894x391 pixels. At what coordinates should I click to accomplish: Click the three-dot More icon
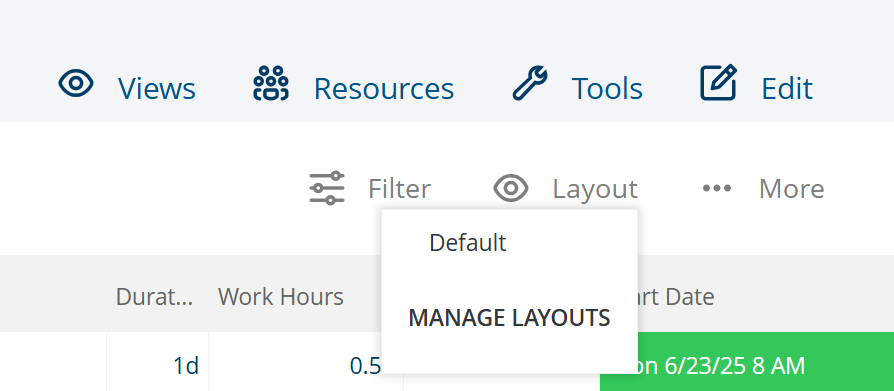click(x=717, y=188)
